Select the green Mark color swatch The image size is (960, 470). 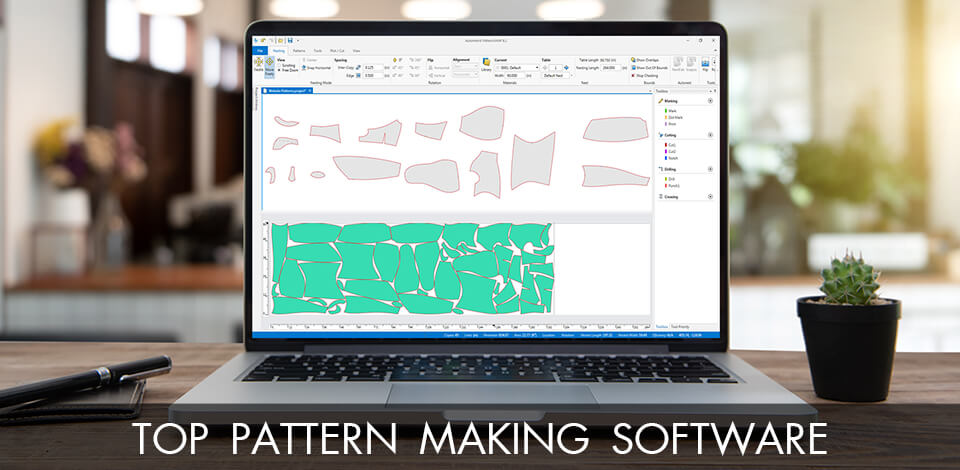click(666, 111)
